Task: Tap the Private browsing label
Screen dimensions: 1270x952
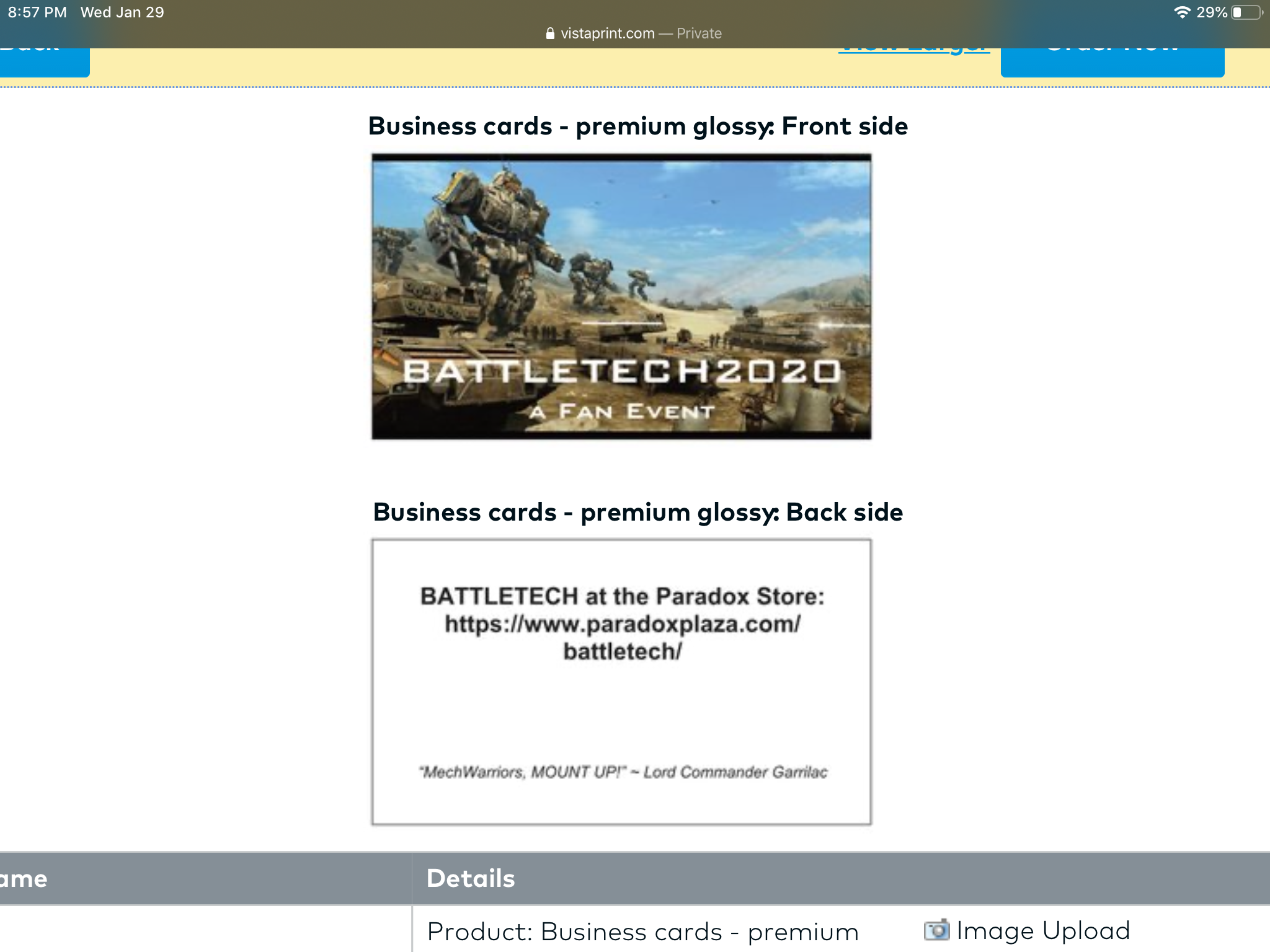Action: pos(699,33)
